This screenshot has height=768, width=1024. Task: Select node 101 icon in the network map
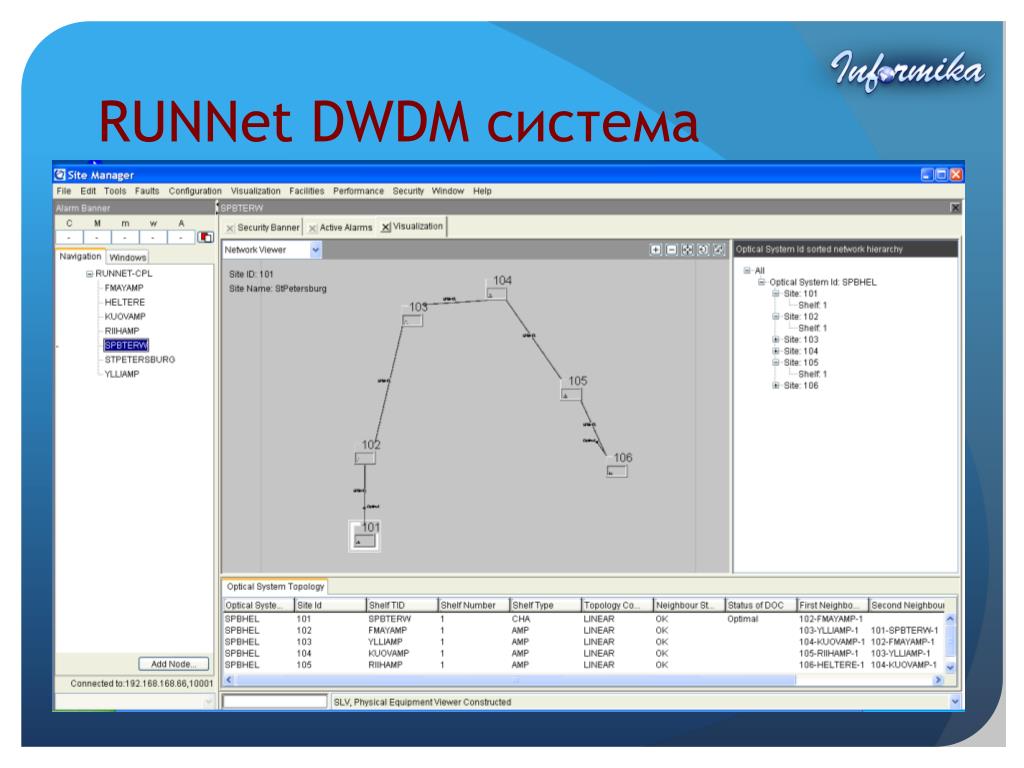pos(364,541)
